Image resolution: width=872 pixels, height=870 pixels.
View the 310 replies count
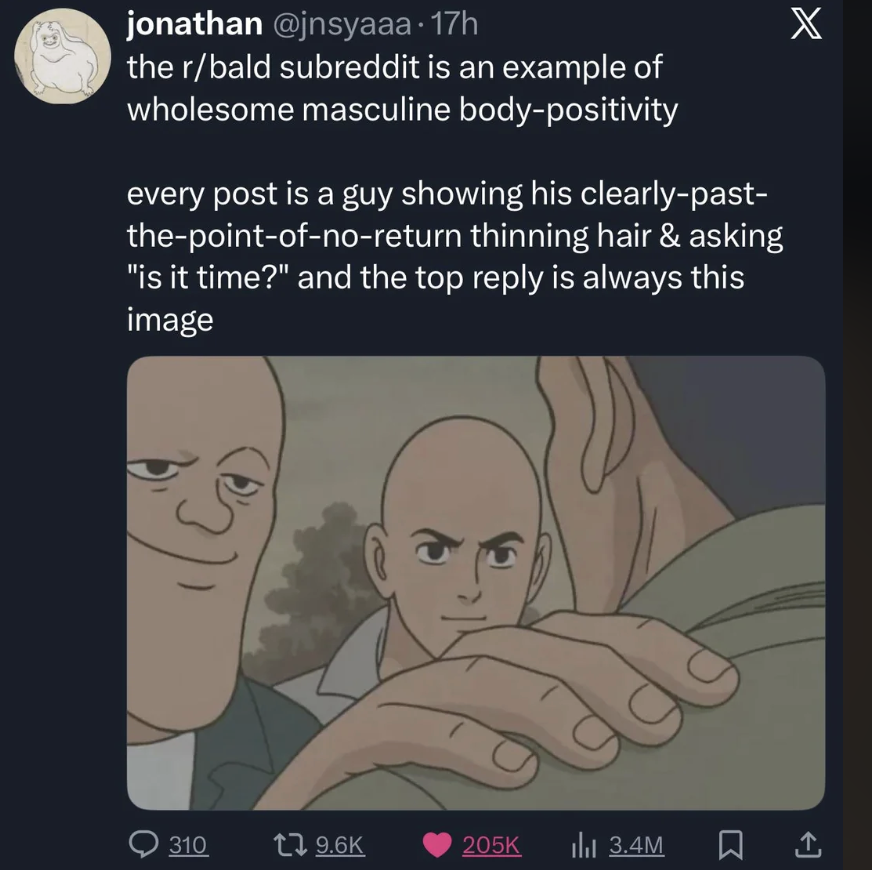click(188, 845)
